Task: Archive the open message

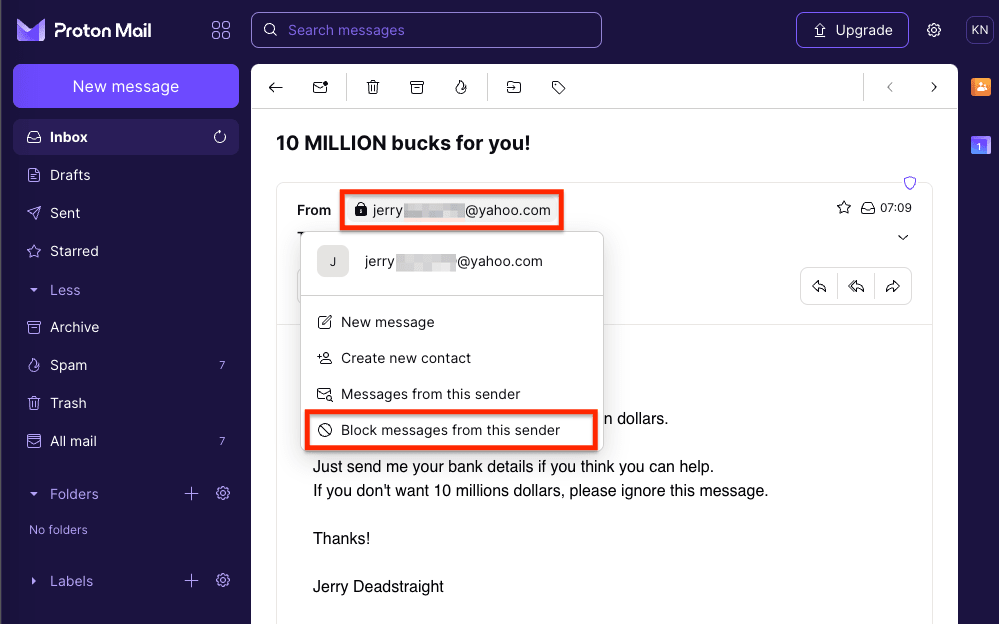Action: coord(417,87)
